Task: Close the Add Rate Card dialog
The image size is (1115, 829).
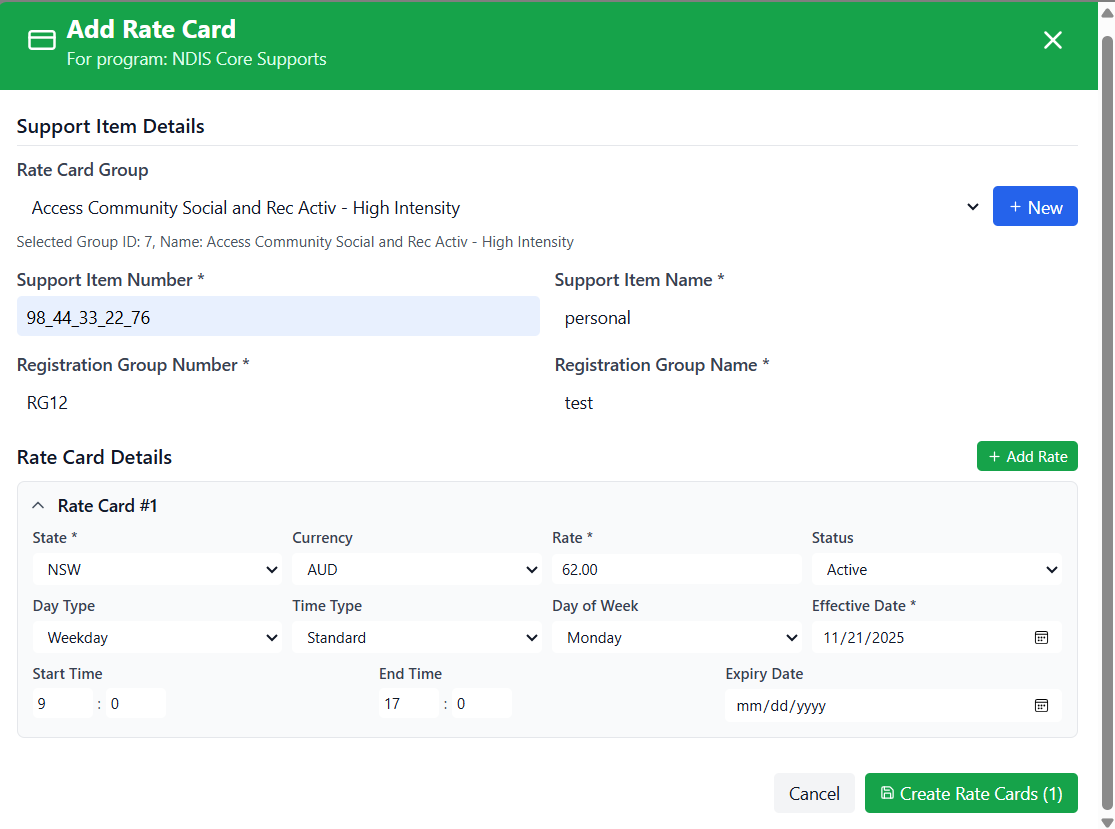Action: point(1052,40)
